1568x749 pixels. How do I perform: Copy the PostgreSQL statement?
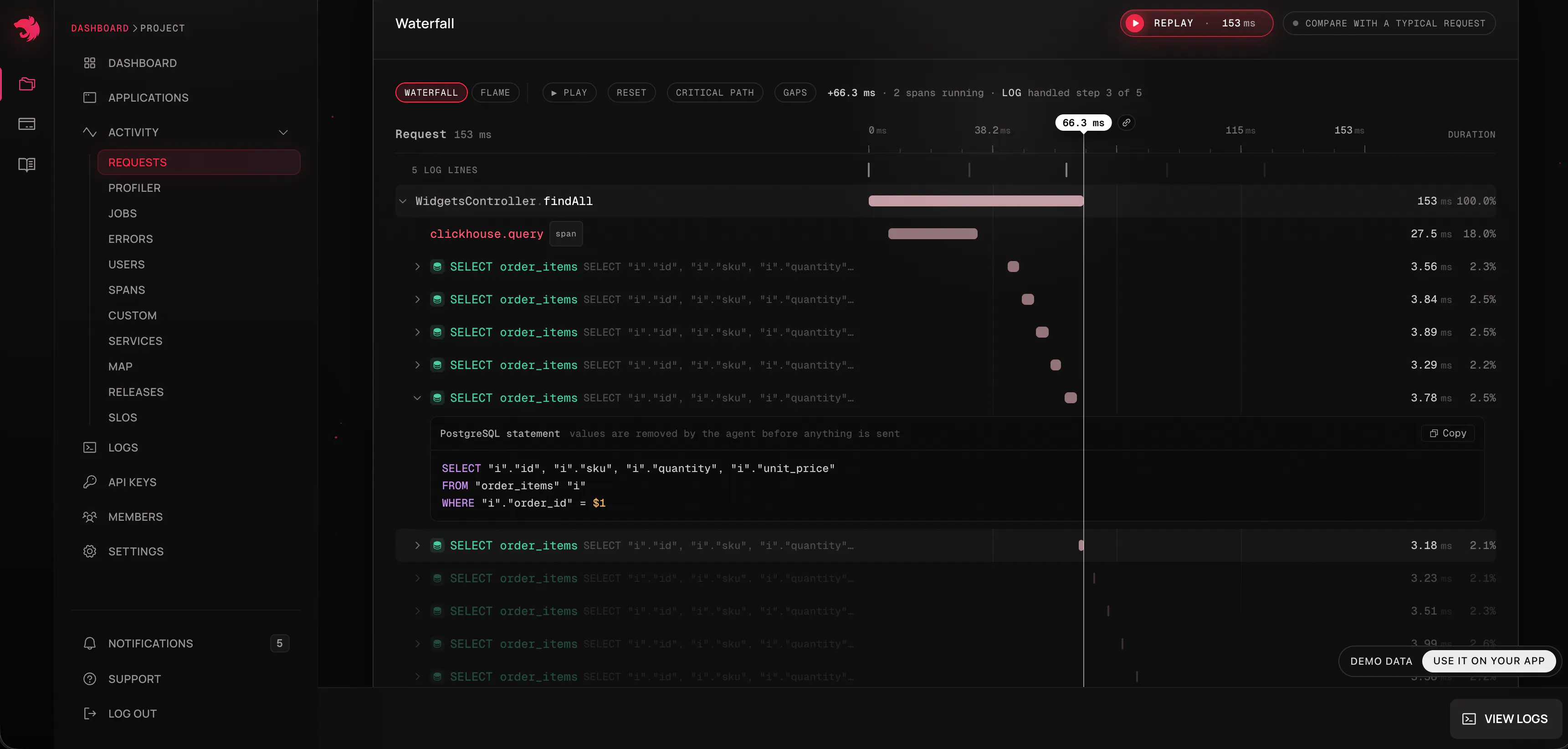[1448, 434]
